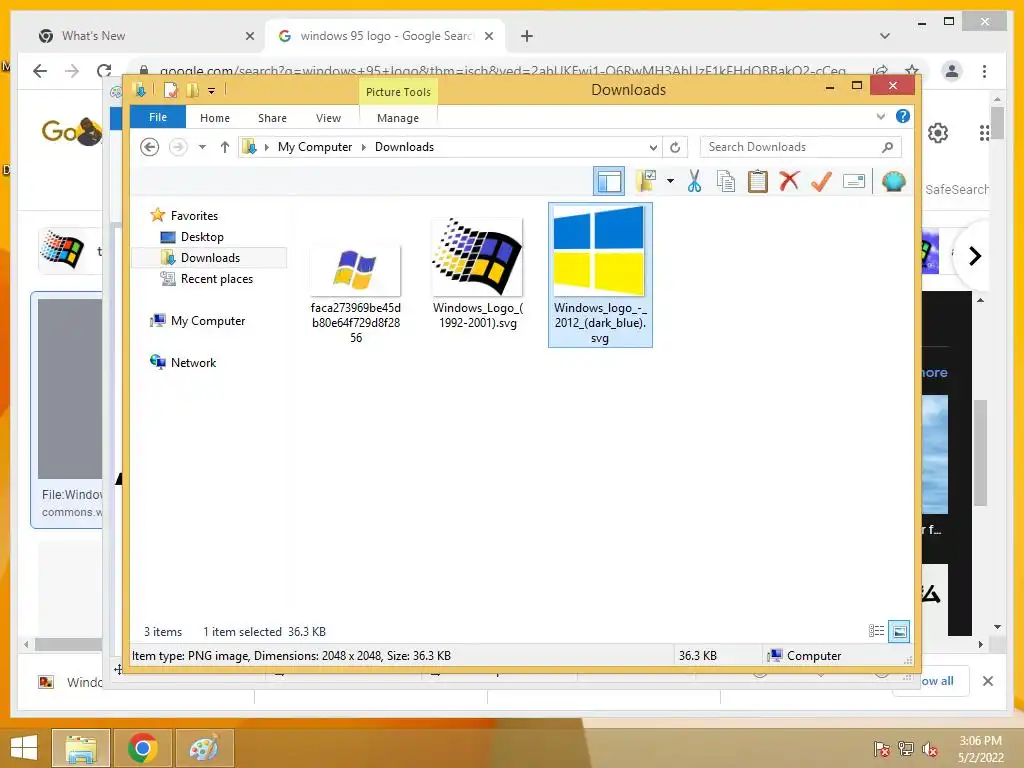Click the Picture Tools contextual tab
Screen dimensions: 1024x768
point(398,92)
